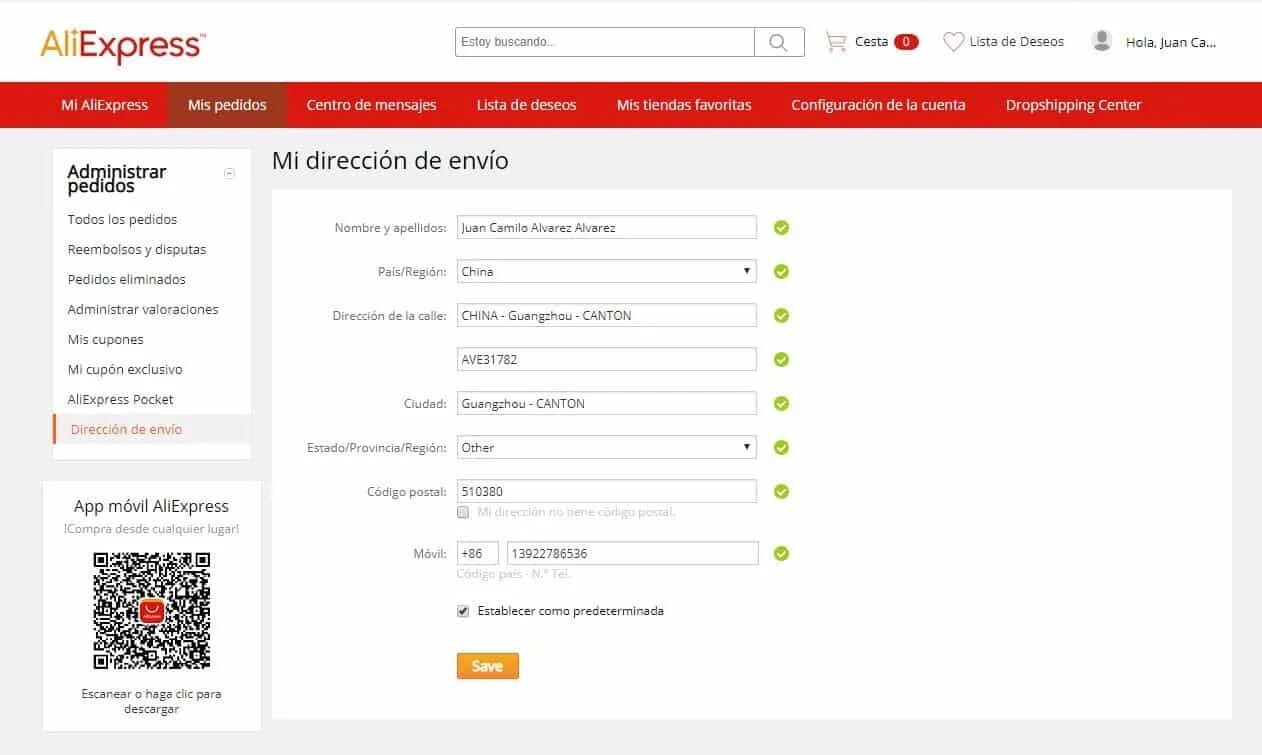Click green checkmark beside name field
Screen dimensions: 1262x755
pos(782,227)
